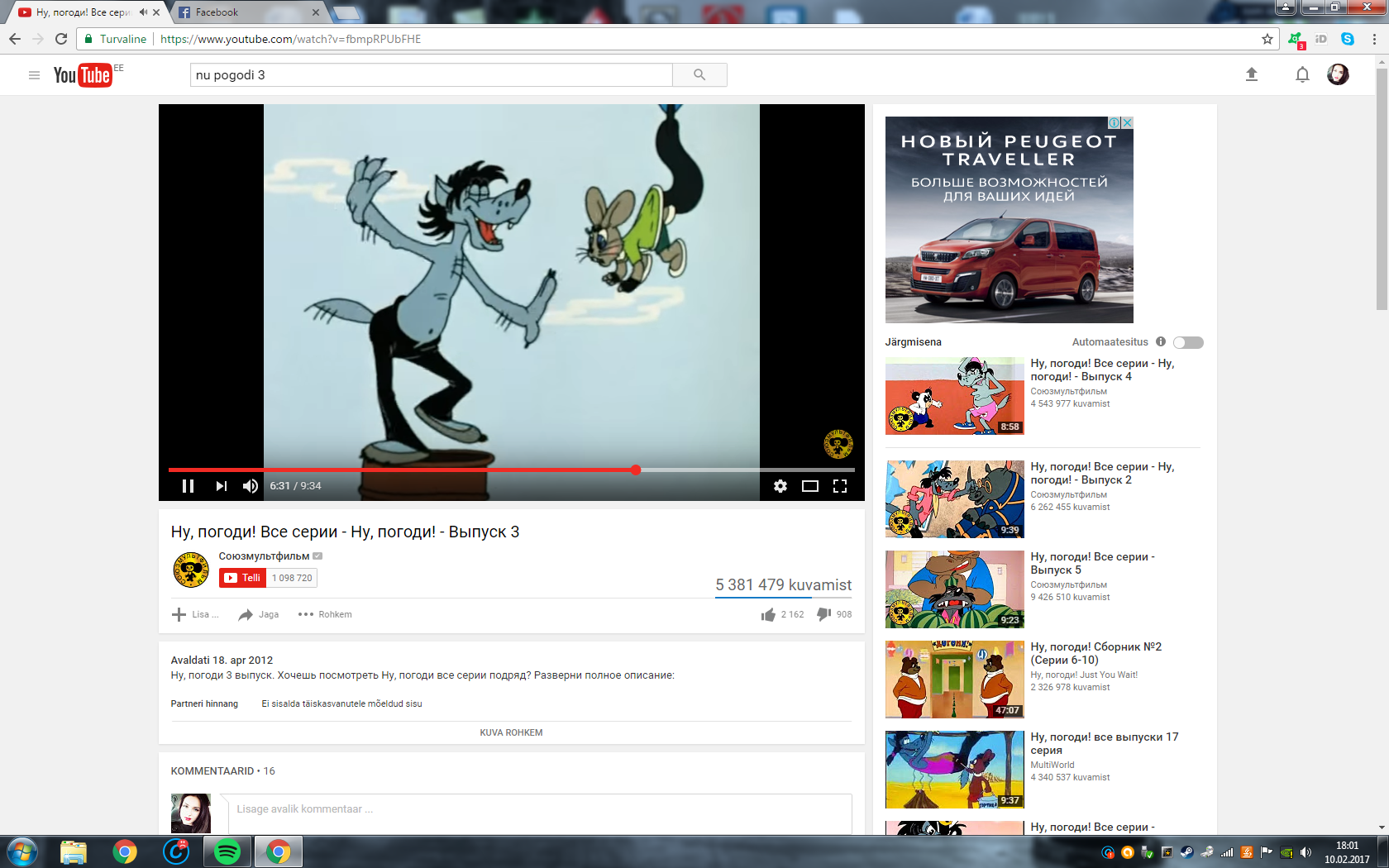Open the notifications bell
The height and width of the screenshot is (868, 1389).
coord(1302,75)
